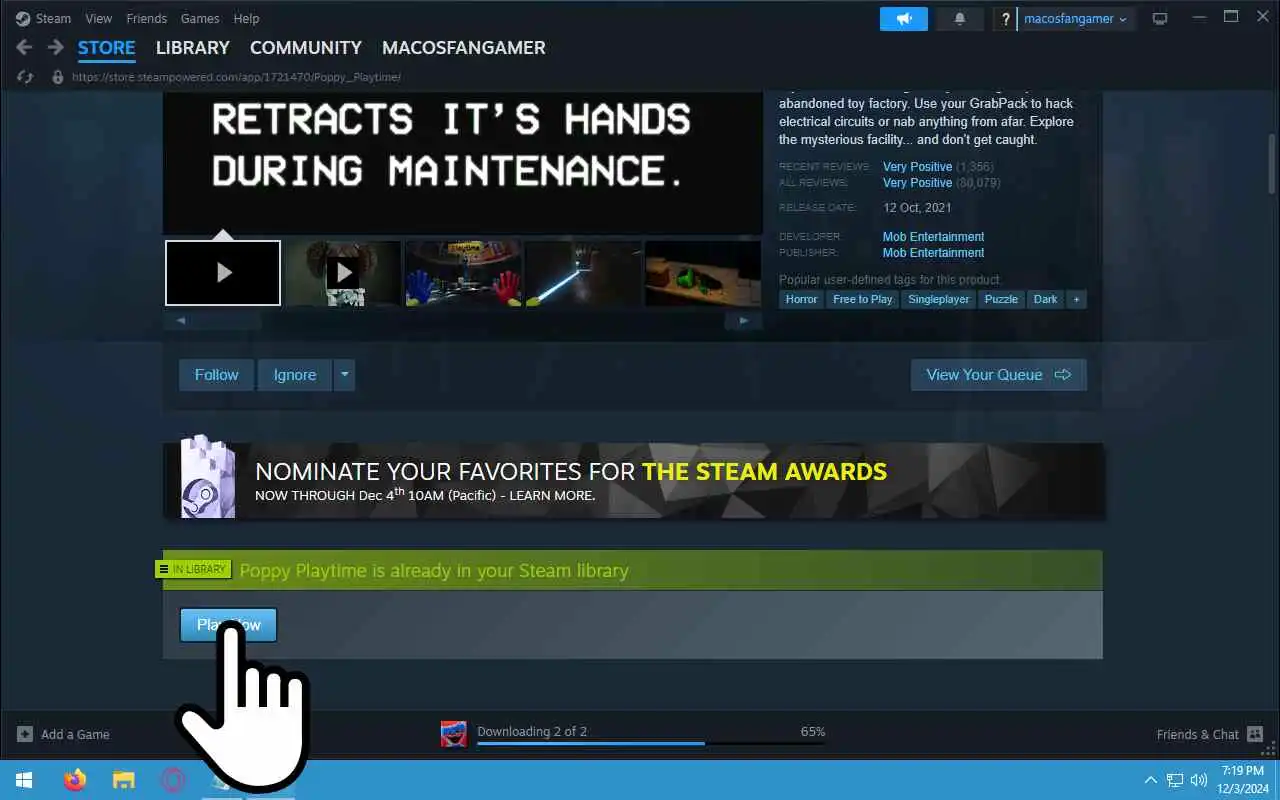Launch Firefox from the taskbar
This screenshot has height=800, width=1280.
click(75, 780)
